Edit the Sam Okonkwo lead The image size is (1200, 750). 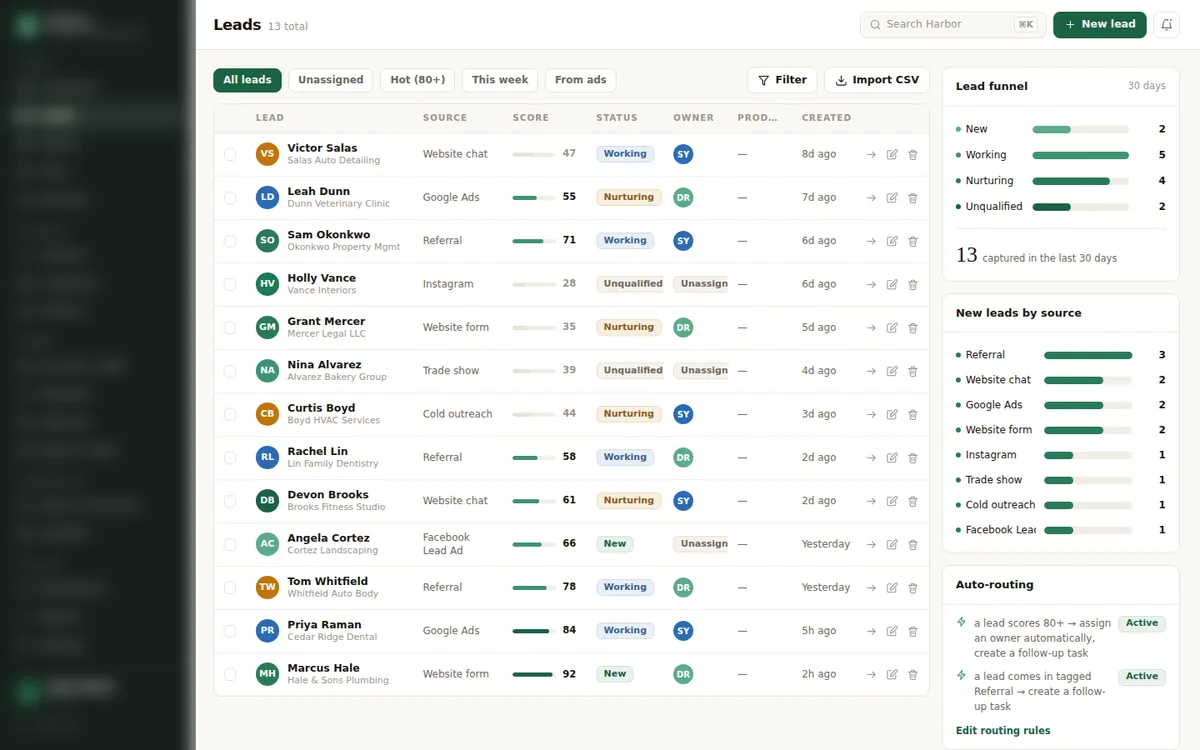[892, 241]
